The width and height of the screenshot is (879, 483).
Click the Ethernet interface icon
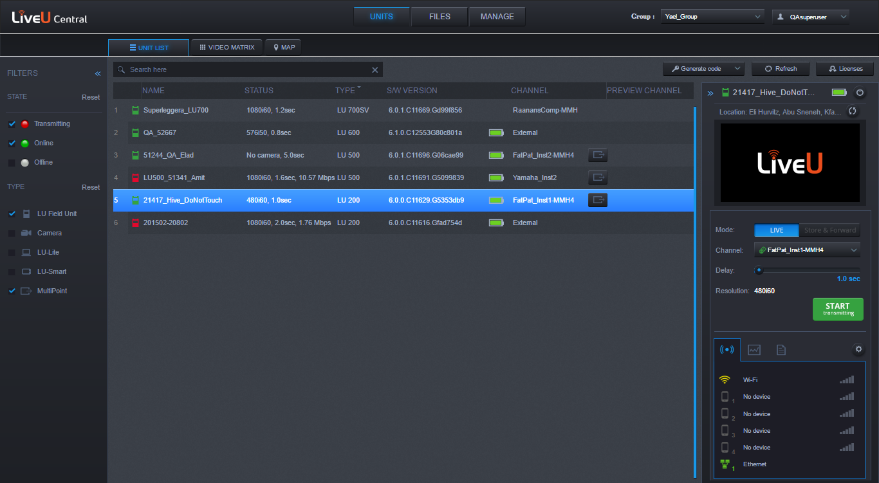coord(725,464)
